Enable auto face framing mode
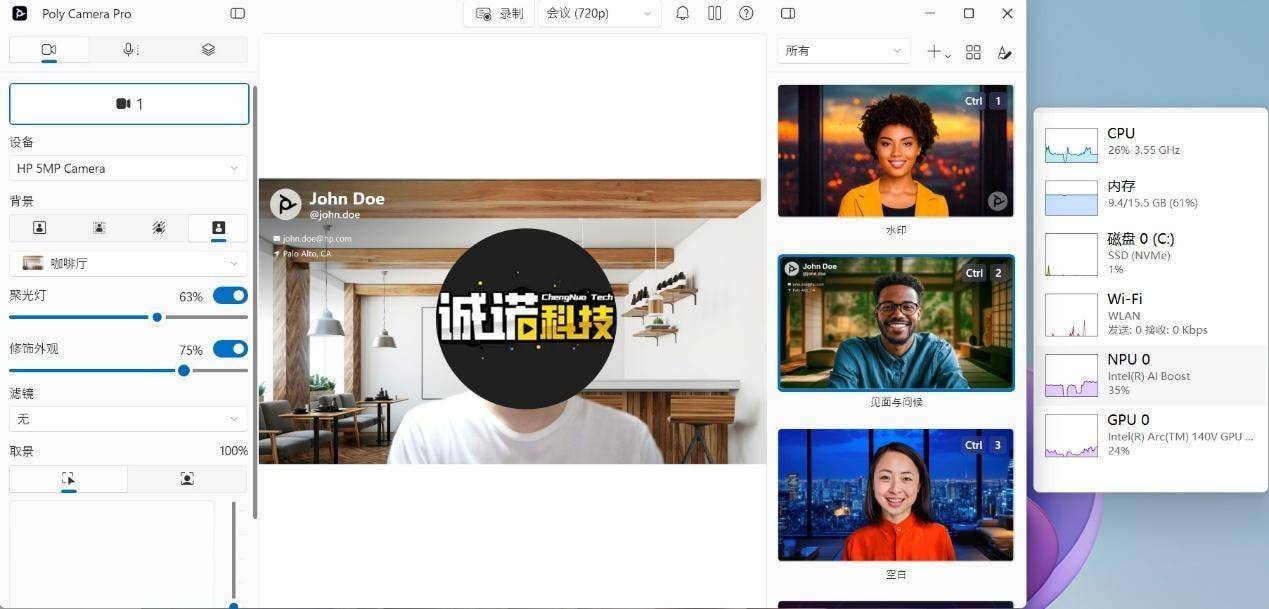The height and width of the screenshot is (609, 1269). 187,479
